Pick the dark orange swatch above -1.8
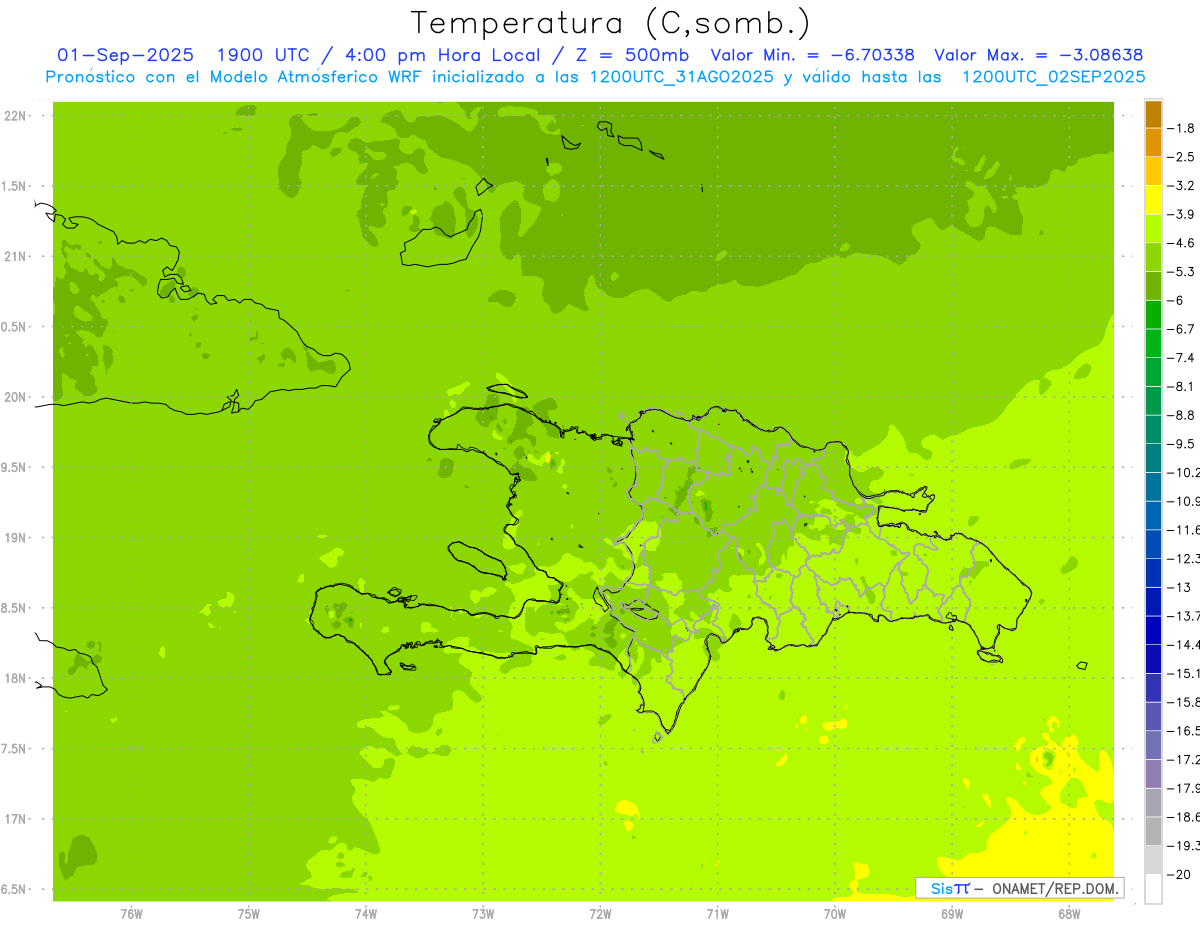The image size is (1200, 927). click(x=1153, y=115)
